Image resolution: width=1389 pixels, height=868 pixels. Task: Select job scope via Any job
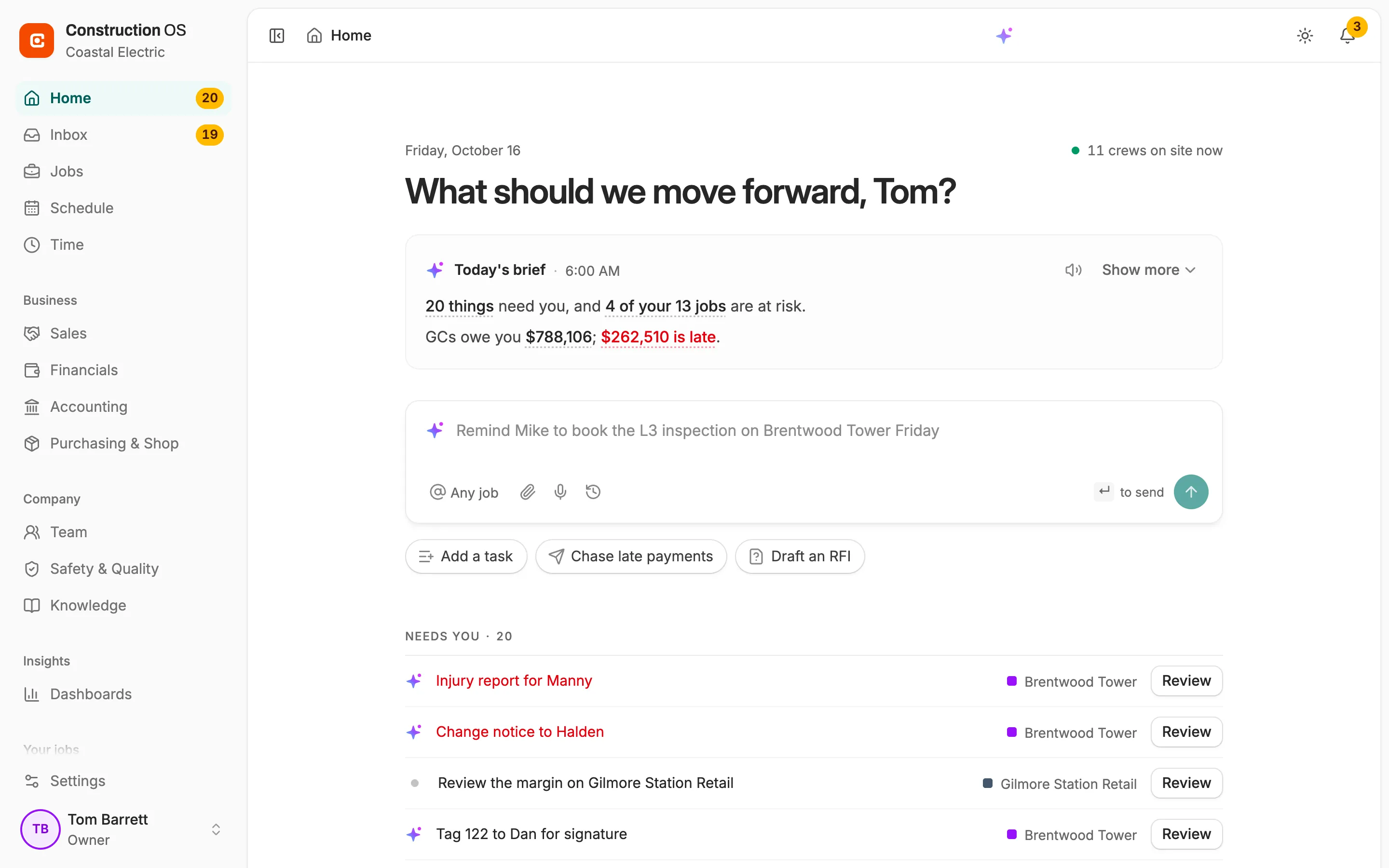pyautogui.click(x=464, y=492)
